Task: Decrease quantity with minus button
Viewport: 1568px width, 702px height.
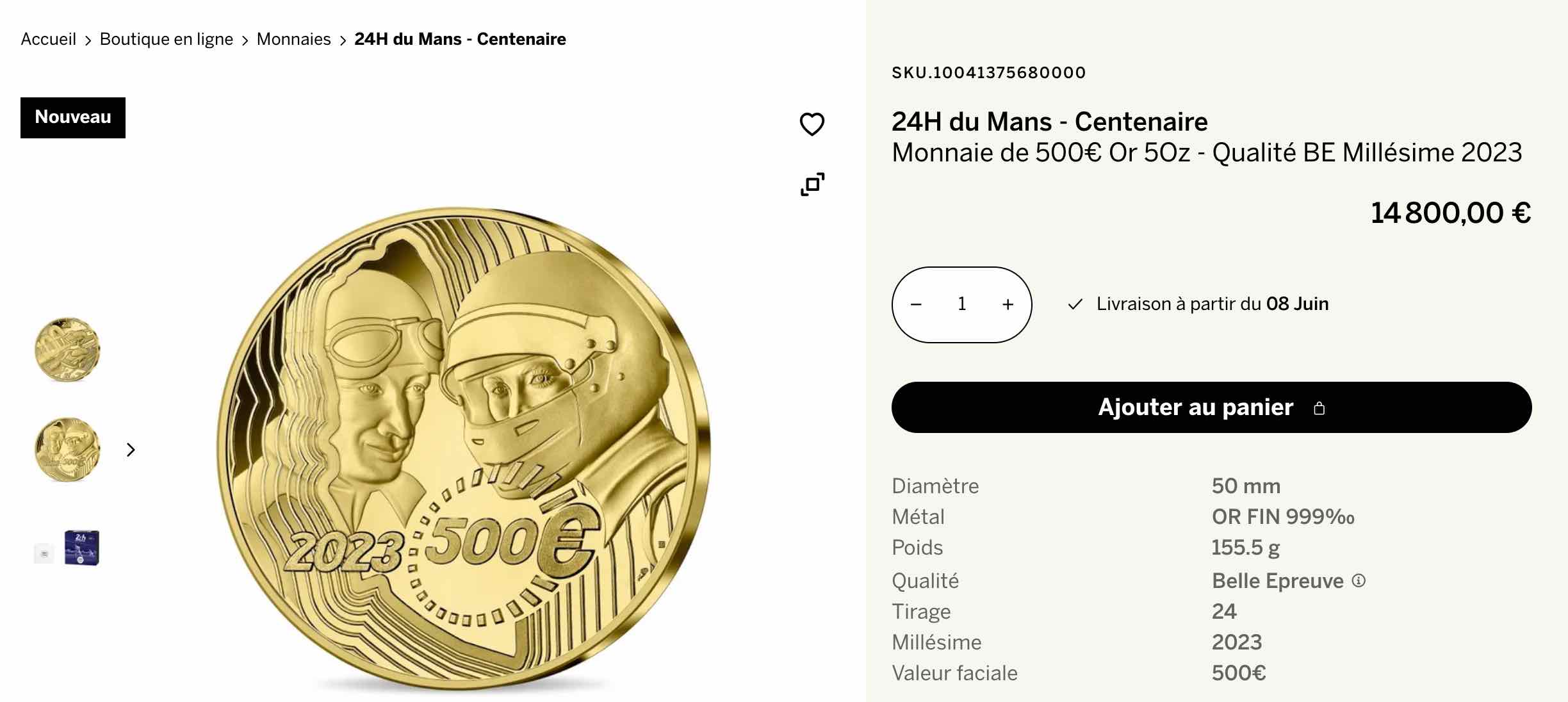Action: (x=916, y=304)
